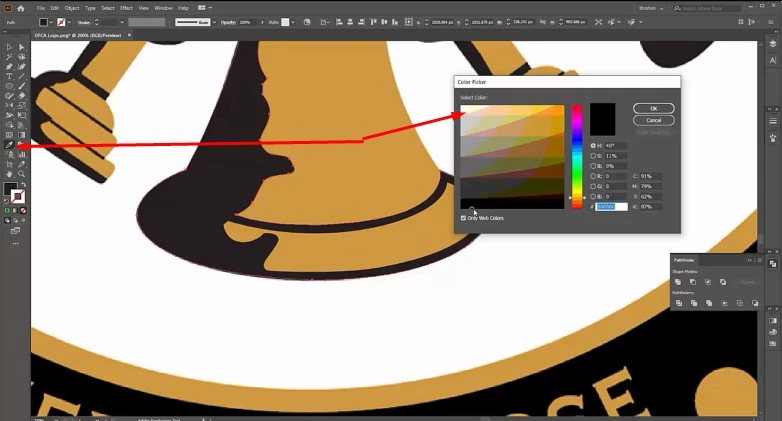Click Minus Back in Pathfinders row
The width and height of the screenshot is (782, 421).
(755, 303)
